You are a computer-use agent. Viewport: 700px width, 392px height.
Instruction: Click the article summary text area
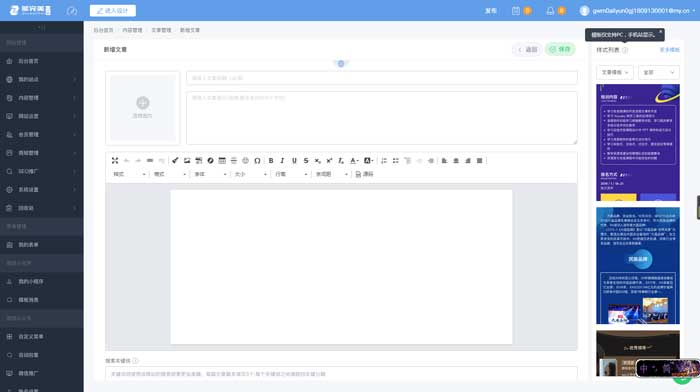[382, 118]
